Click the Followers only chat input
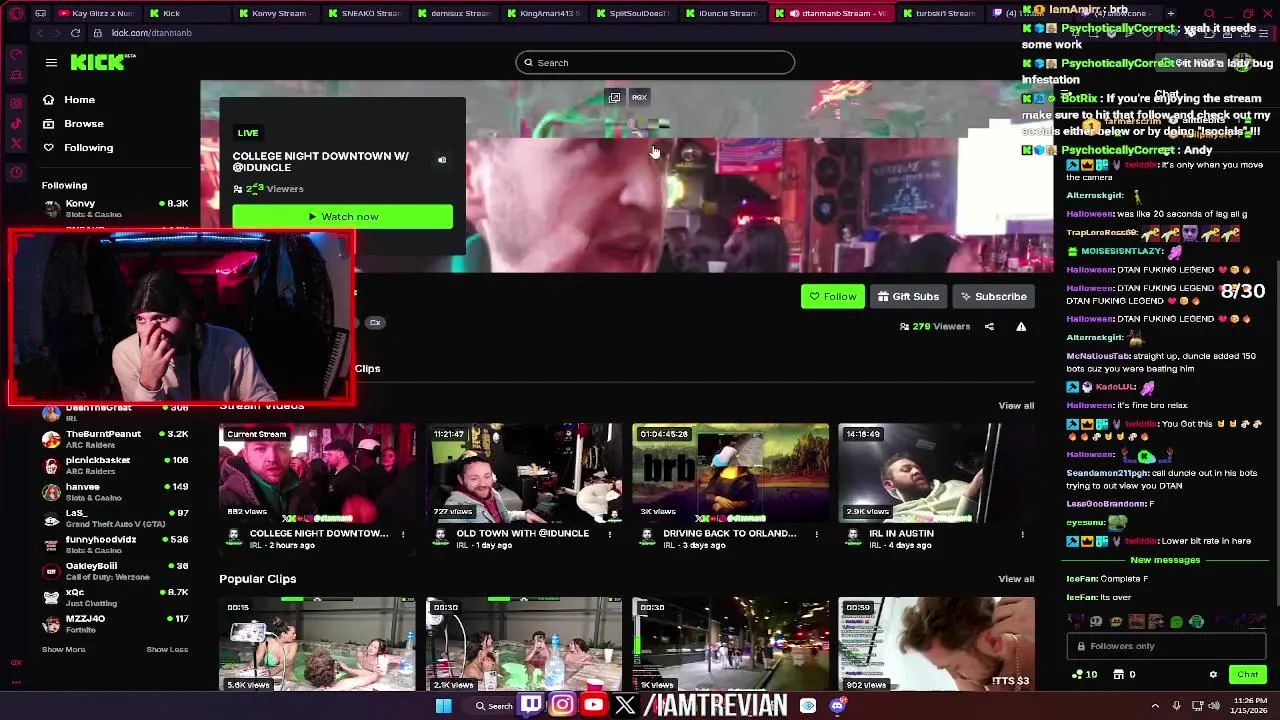Viewport: 1280px width, 720px height. 1167,646
